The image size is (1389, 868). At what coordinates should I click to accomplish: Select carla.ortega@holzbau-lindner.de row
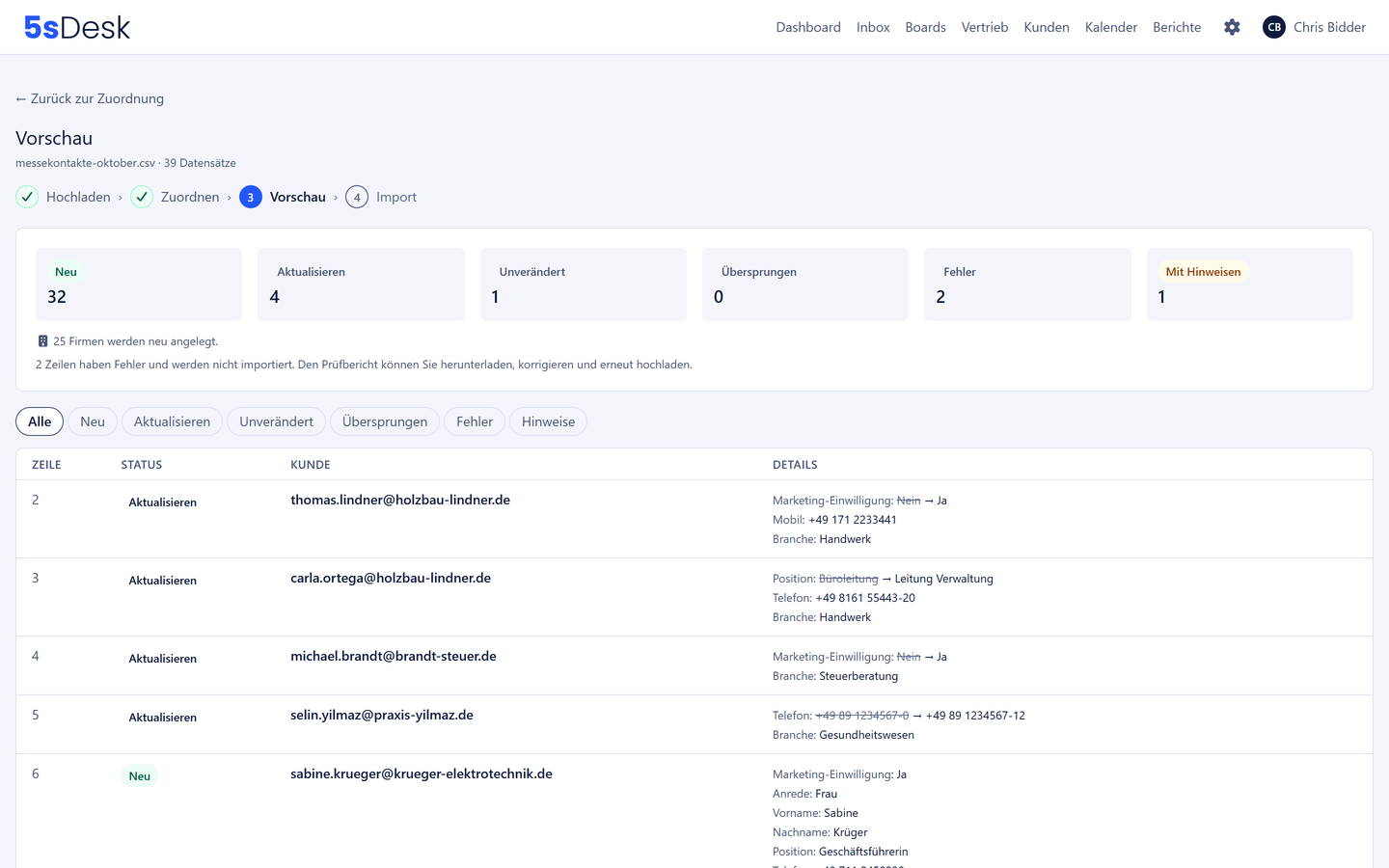(x=694, y=597)
